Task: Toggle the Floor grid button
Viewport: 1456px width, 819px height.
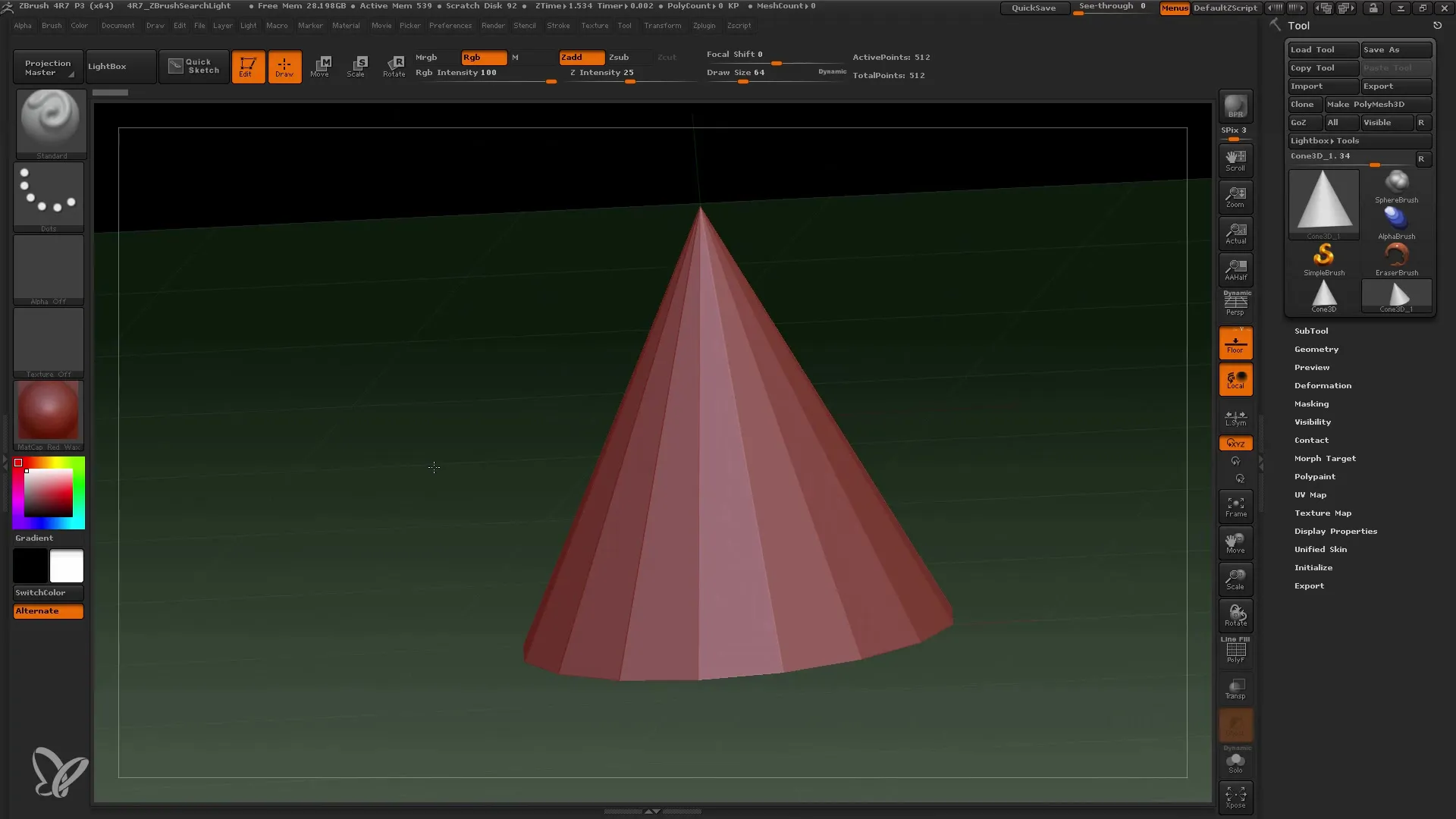Action: click(1235, 344)
